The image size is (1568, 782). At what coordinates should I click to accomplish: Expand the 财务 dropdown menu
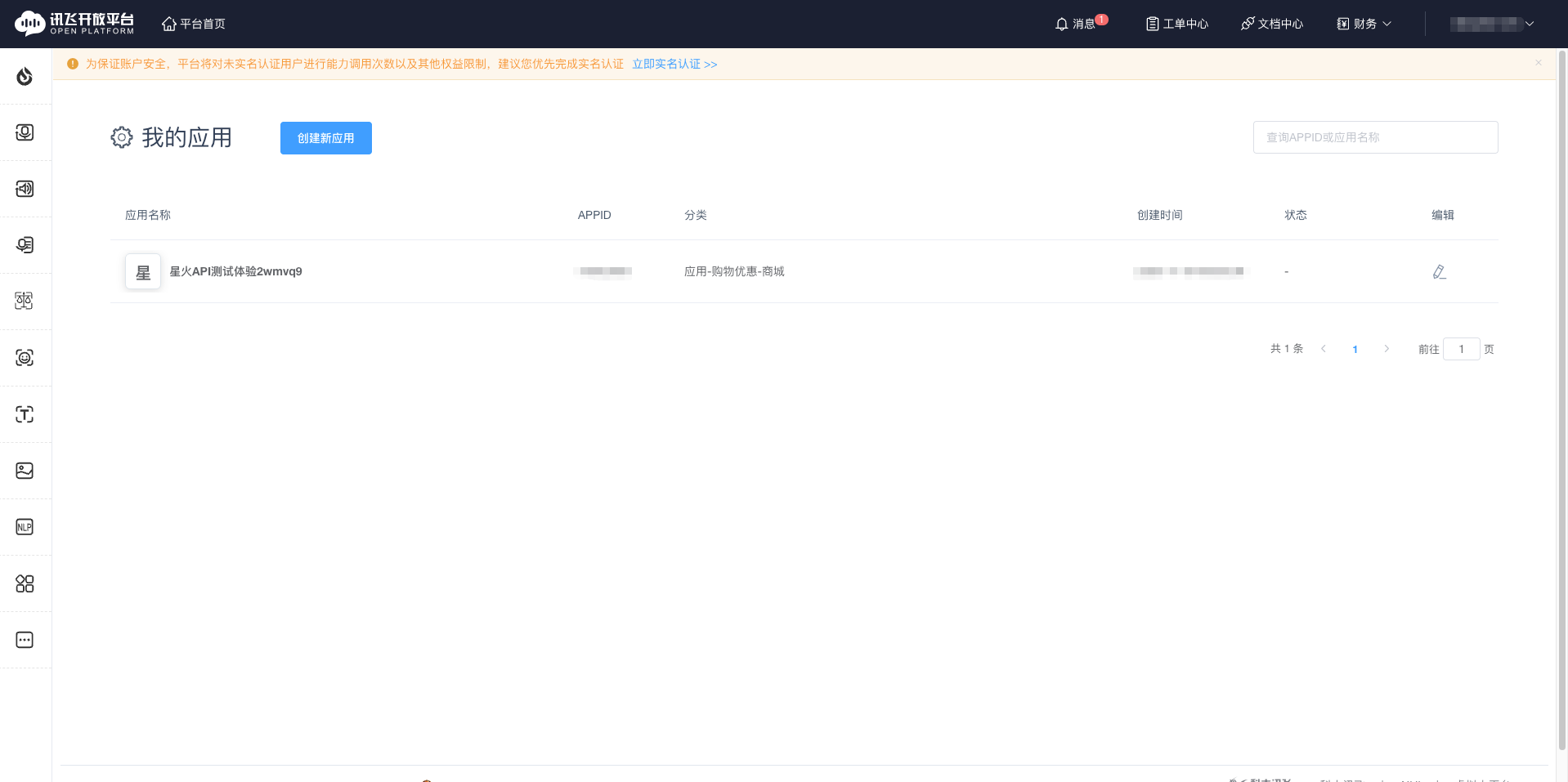click(x=1364, y=24)
